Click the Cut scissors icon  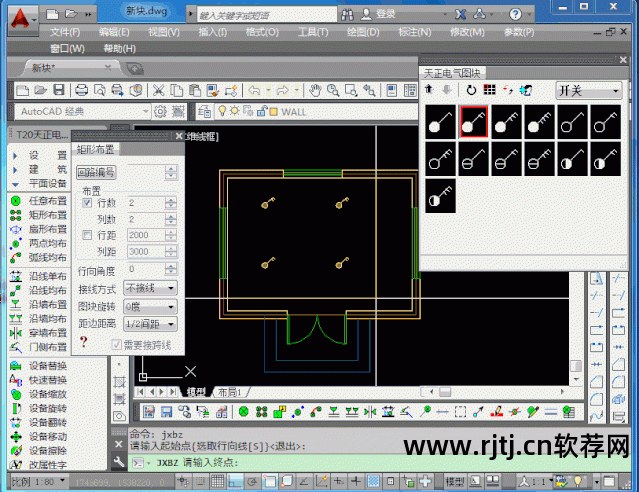(x=158, y=90)
